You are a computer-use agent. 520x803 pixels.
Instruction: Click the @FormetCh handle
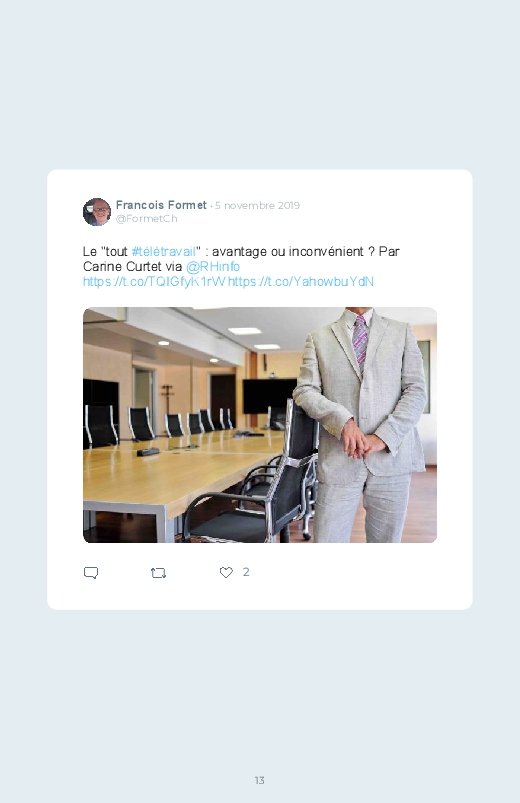147,219
